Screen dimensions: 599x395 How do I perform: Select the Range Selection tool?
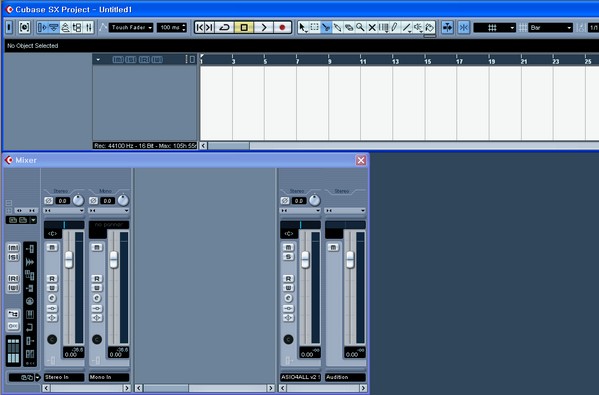coord(314,28)
